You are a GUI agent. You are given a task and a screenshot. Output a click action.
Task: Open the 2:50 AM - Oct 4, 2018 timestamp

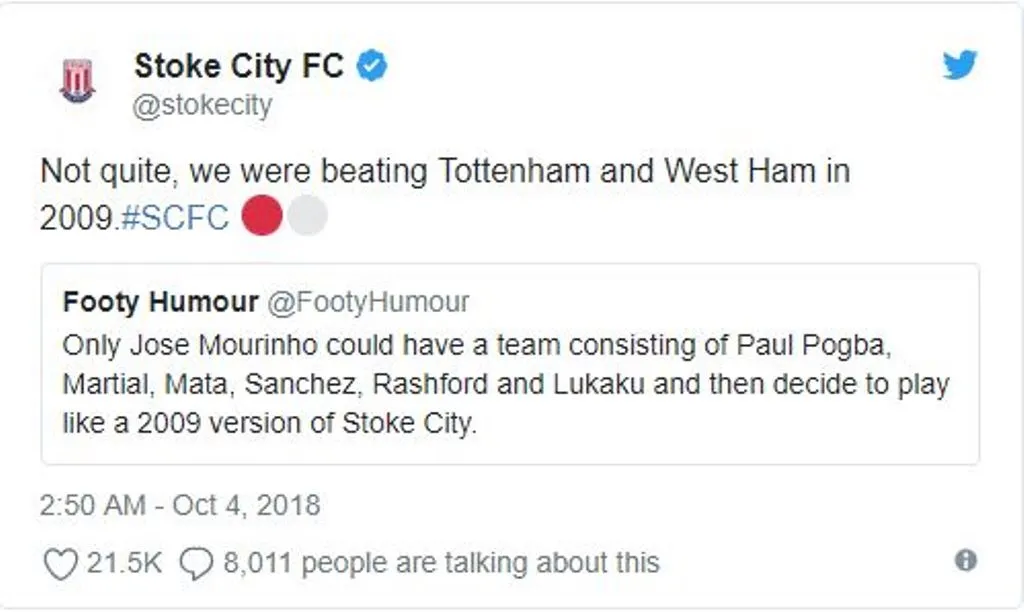(x=180, y=504)
